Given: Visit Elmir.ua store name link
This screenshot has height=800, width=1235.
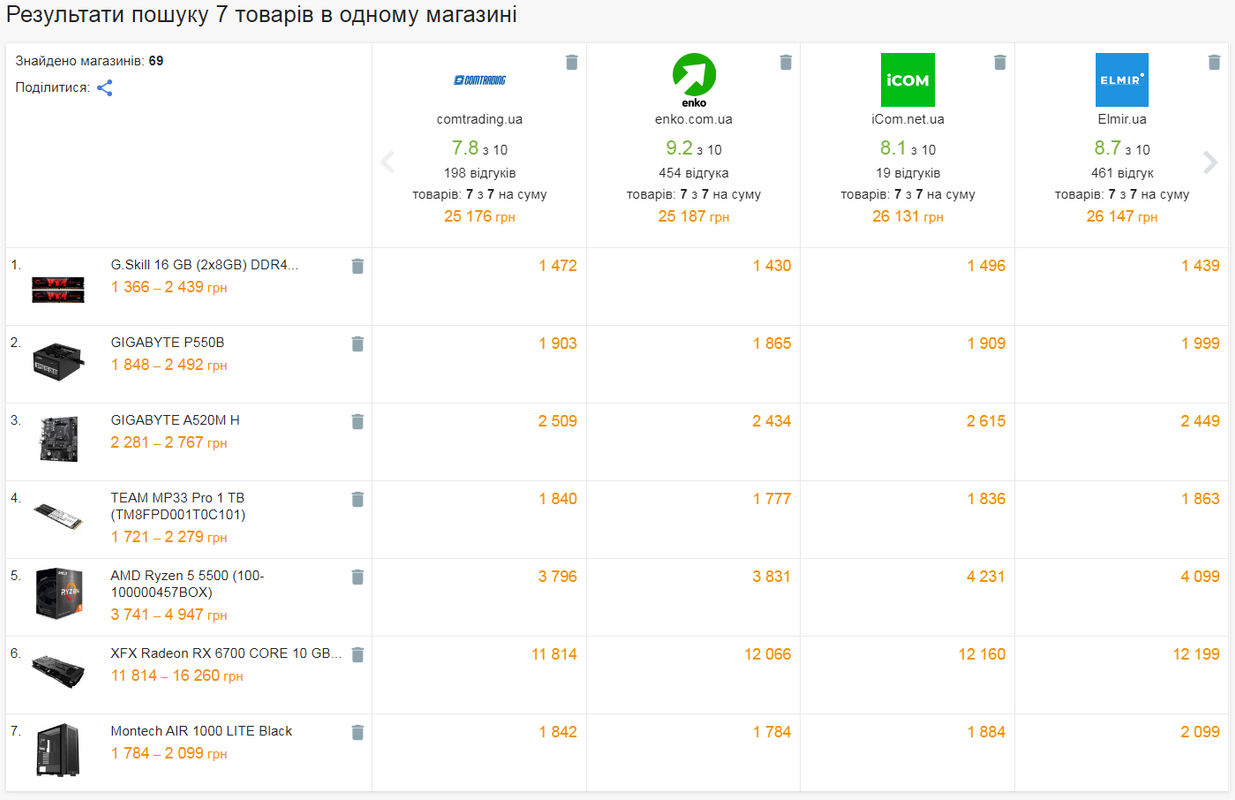Looking at the screenshot, I should click(x=1122, y=119).
